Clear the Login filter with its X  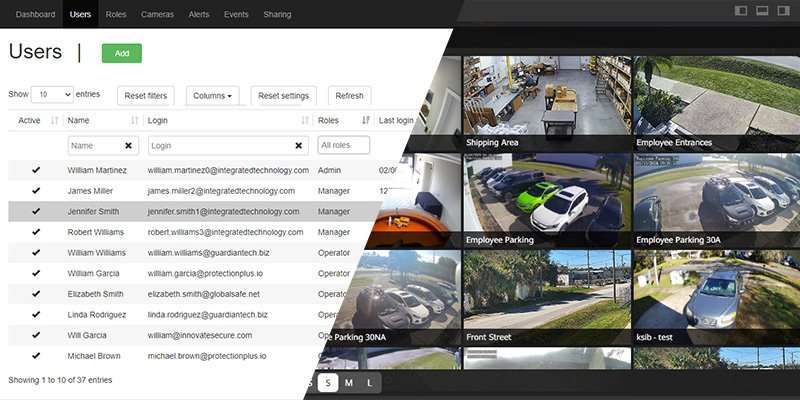(x=299, y=146)
